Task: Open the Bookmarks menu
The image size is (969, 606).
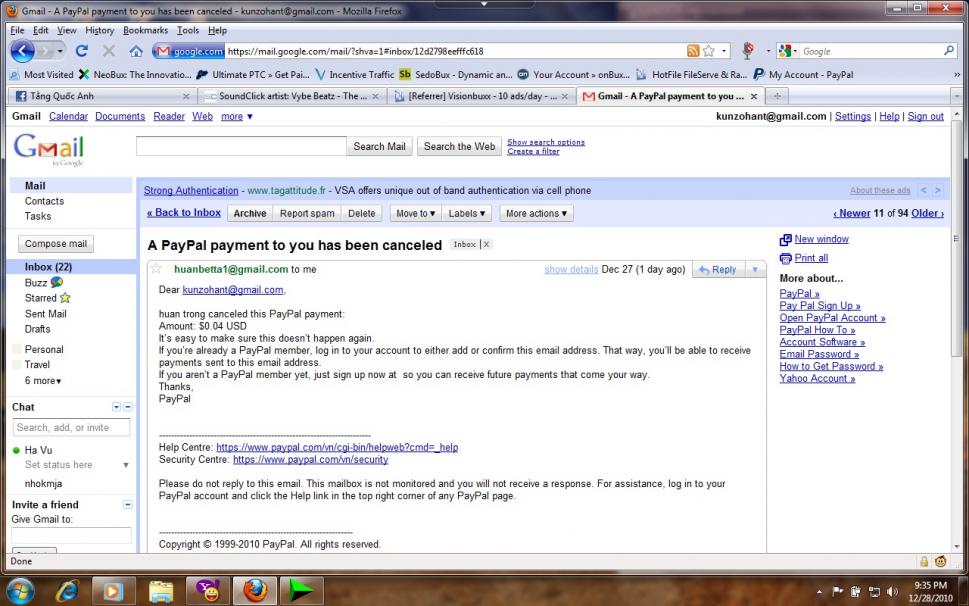Action: click(145, 30)
